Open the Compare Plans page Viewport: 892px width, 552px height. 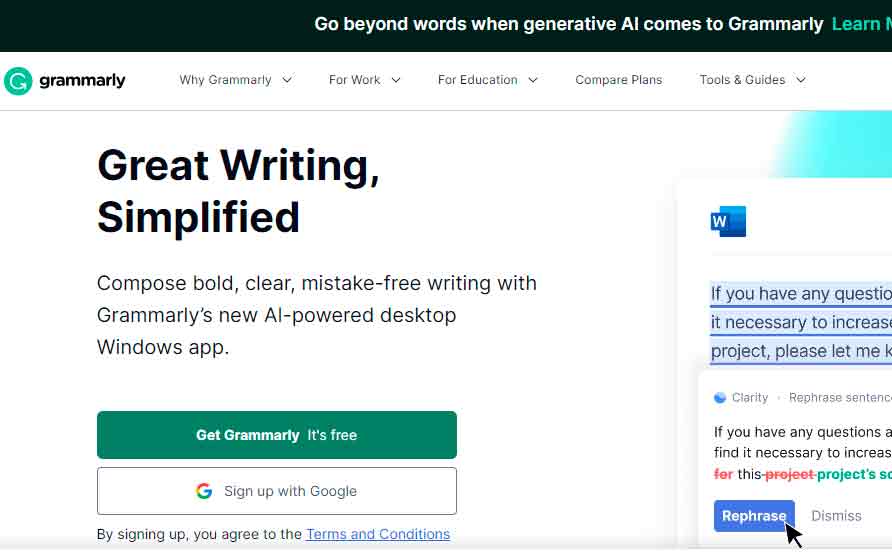pyautogui.click(x=618, y=80)
